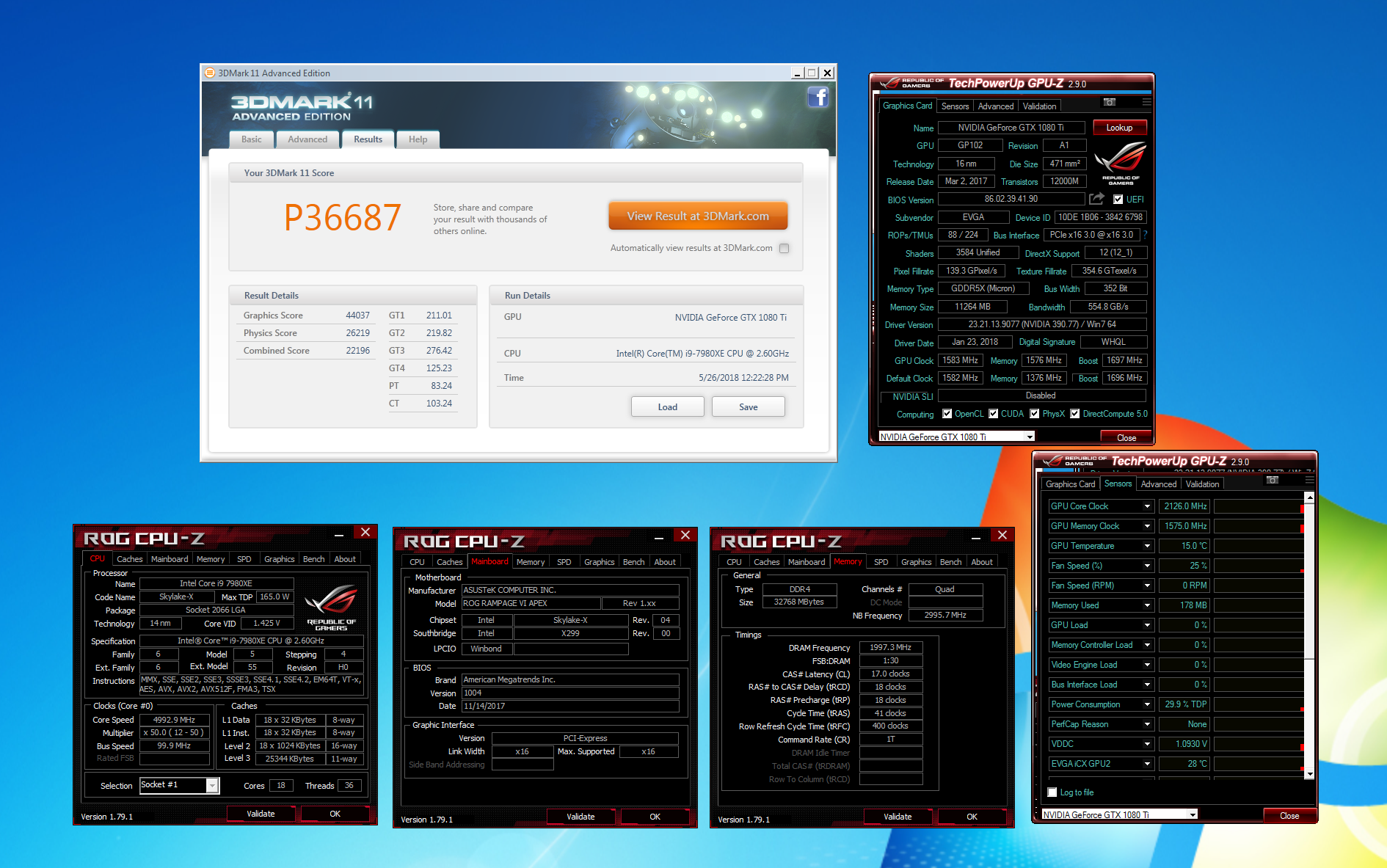Open the hamburger menu in GPU-Z Graphics Card window
The width and height of the screenshot is (1387, 868).
coord(1146,102)
